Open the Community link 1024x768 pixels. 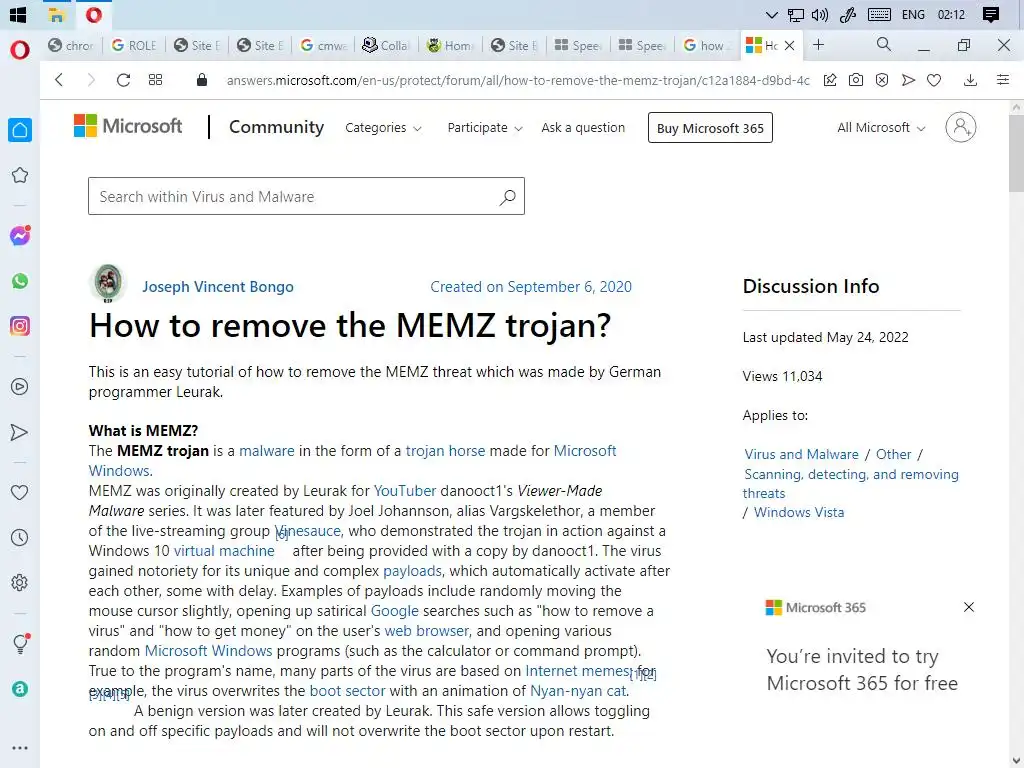point(276,127)
